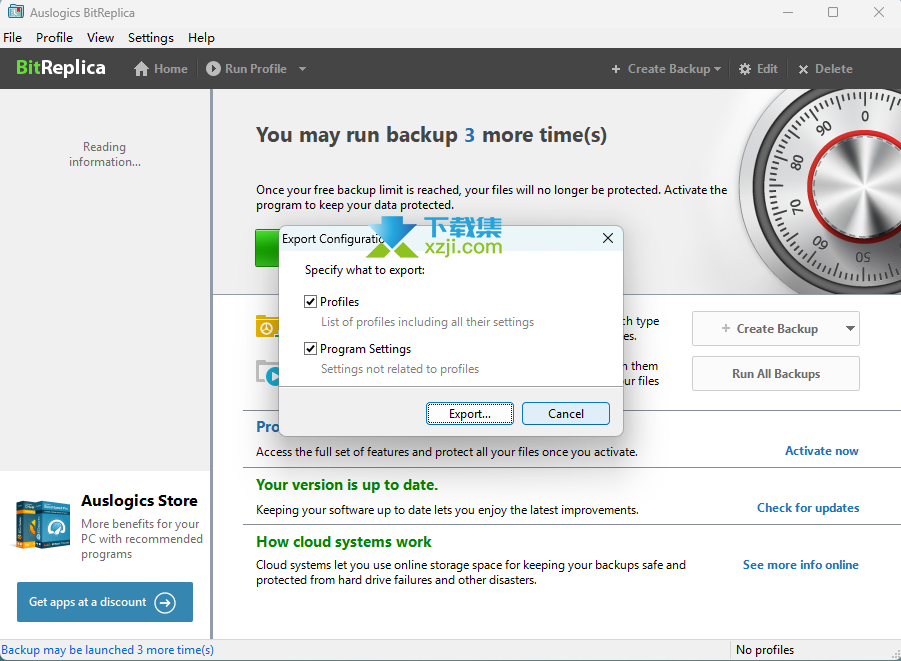
Task: Click the Activate now link
Action: point(822,451)
